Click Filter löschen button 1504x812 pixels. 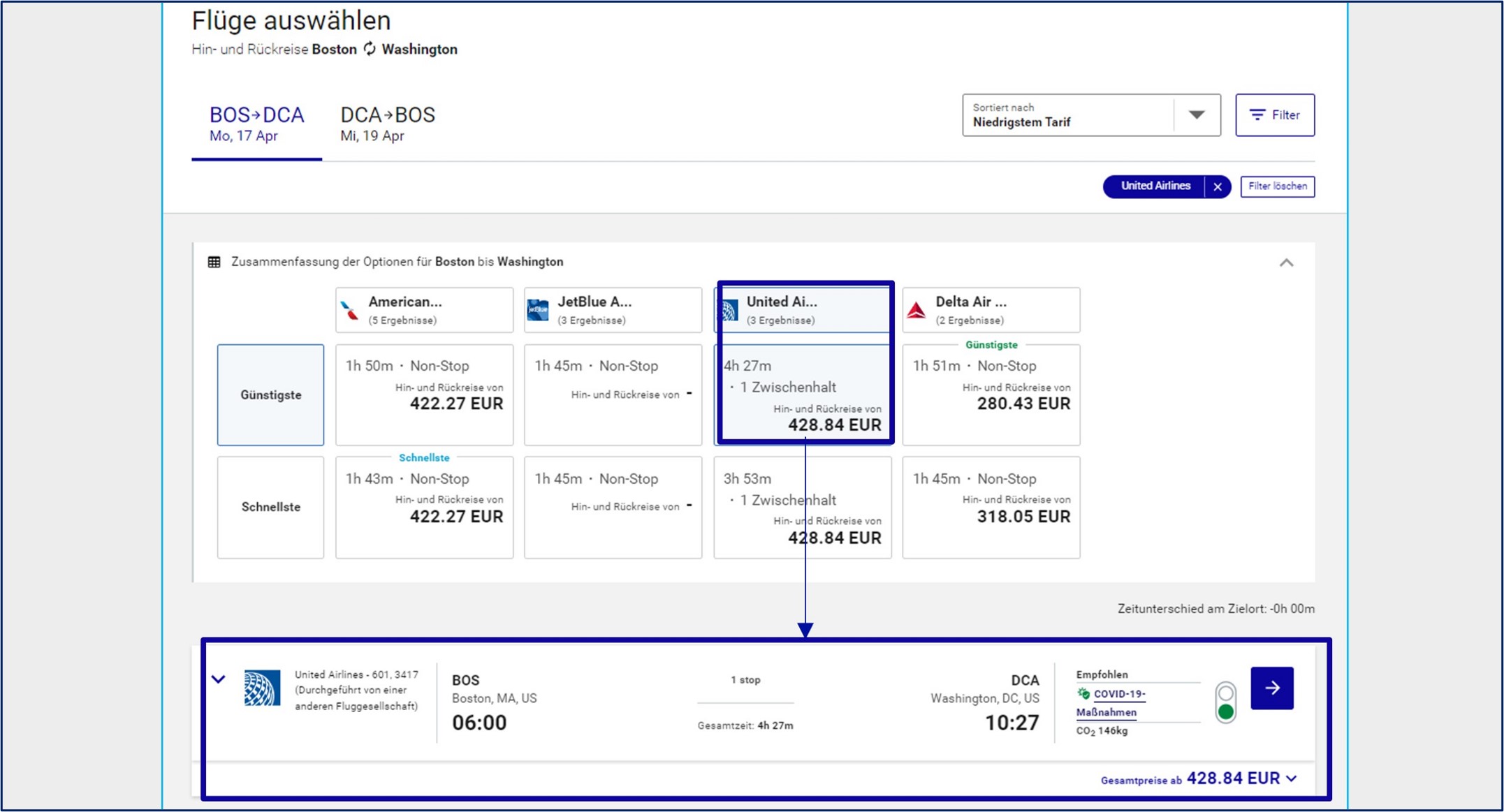pyautogui.click(x=1277, y=186)
